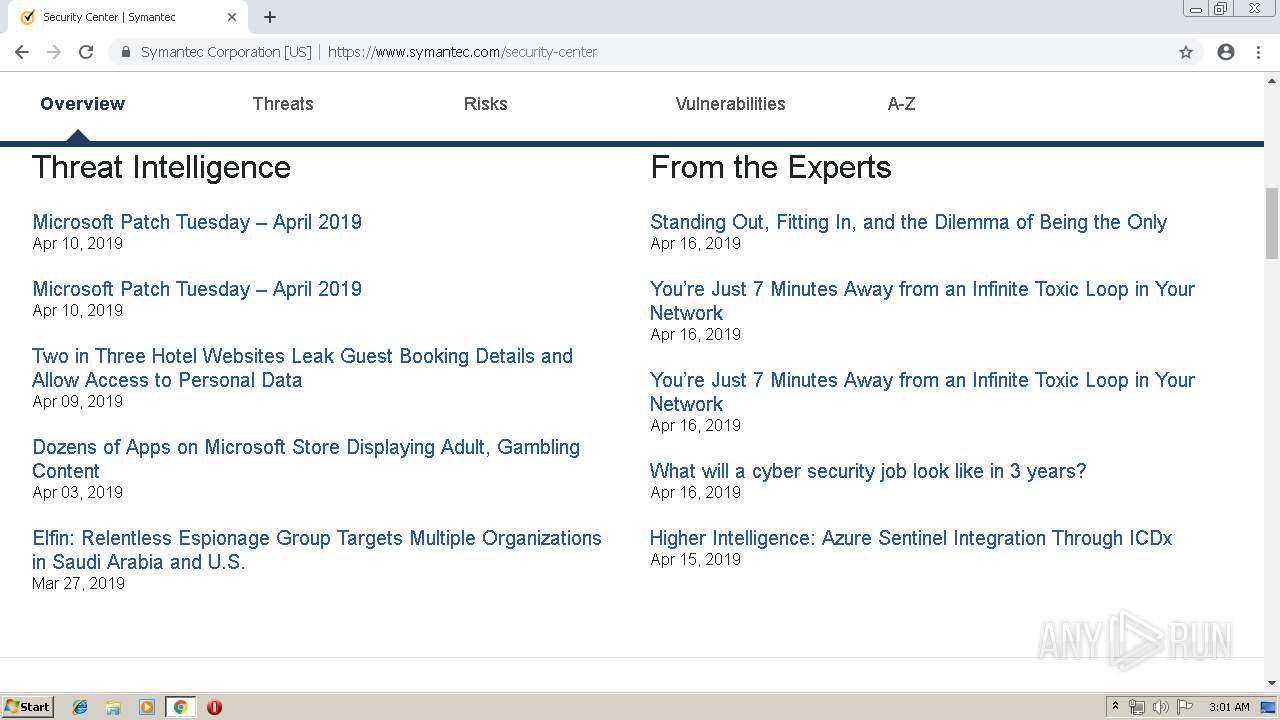Open Elfin Relentless Espionage Group article
Screen dimensions: 1280x720
pyautogui.click(x=317, y=550)
